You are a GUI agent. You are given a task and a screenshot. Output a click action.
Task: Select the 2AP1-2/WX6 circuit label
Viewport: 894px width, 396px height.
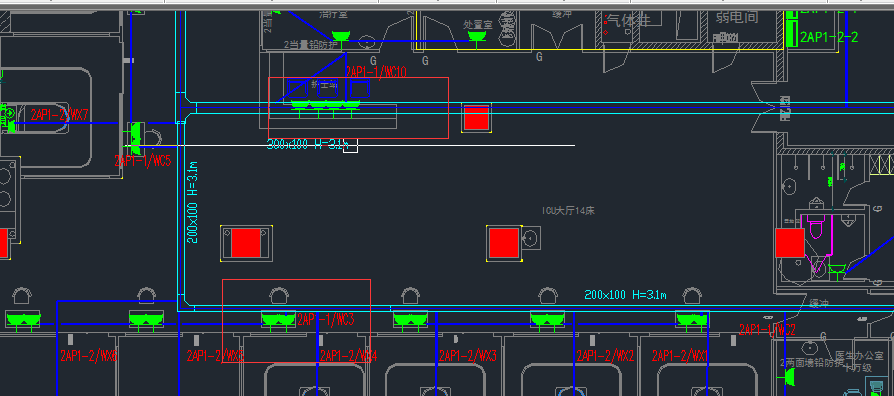click(x=88, y=356)
